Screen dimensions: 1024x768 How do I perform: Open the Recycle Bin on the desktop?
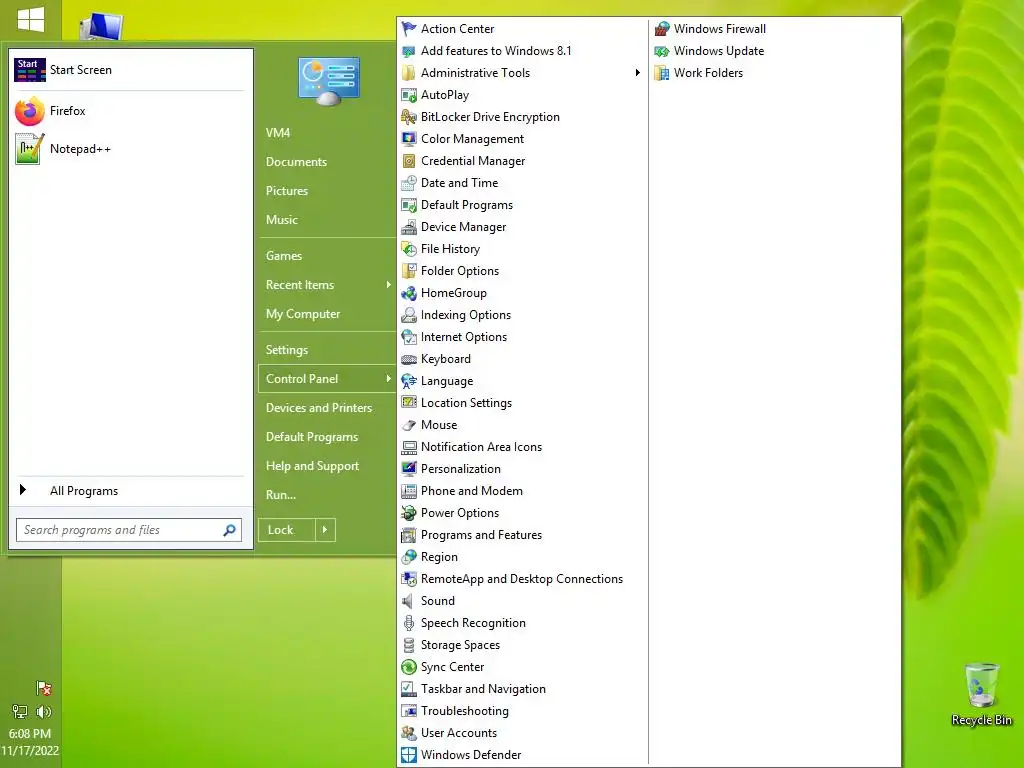point(982,695)
